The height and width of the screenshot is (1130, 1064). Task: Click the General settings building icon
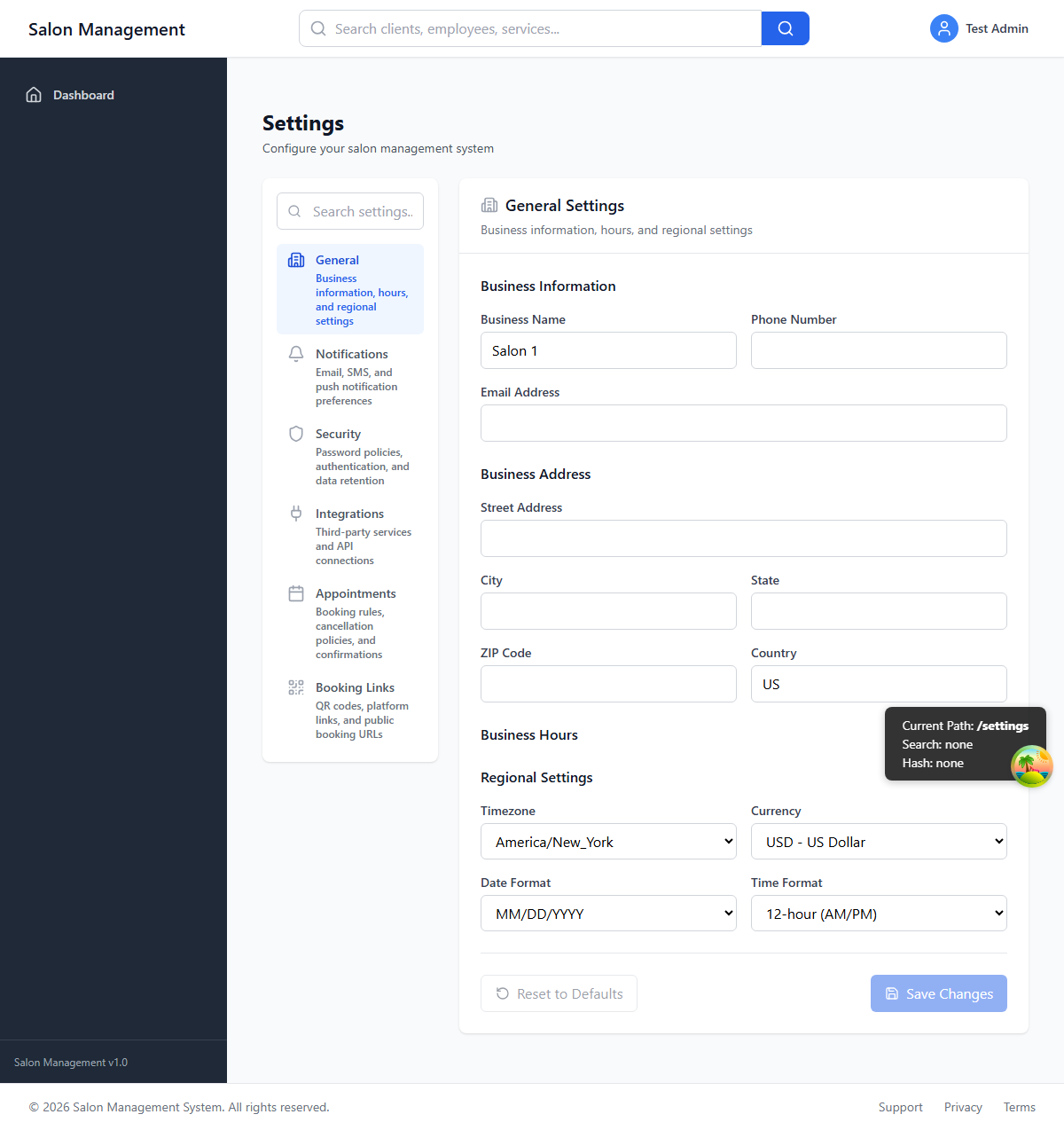click(x=296, y=260)
